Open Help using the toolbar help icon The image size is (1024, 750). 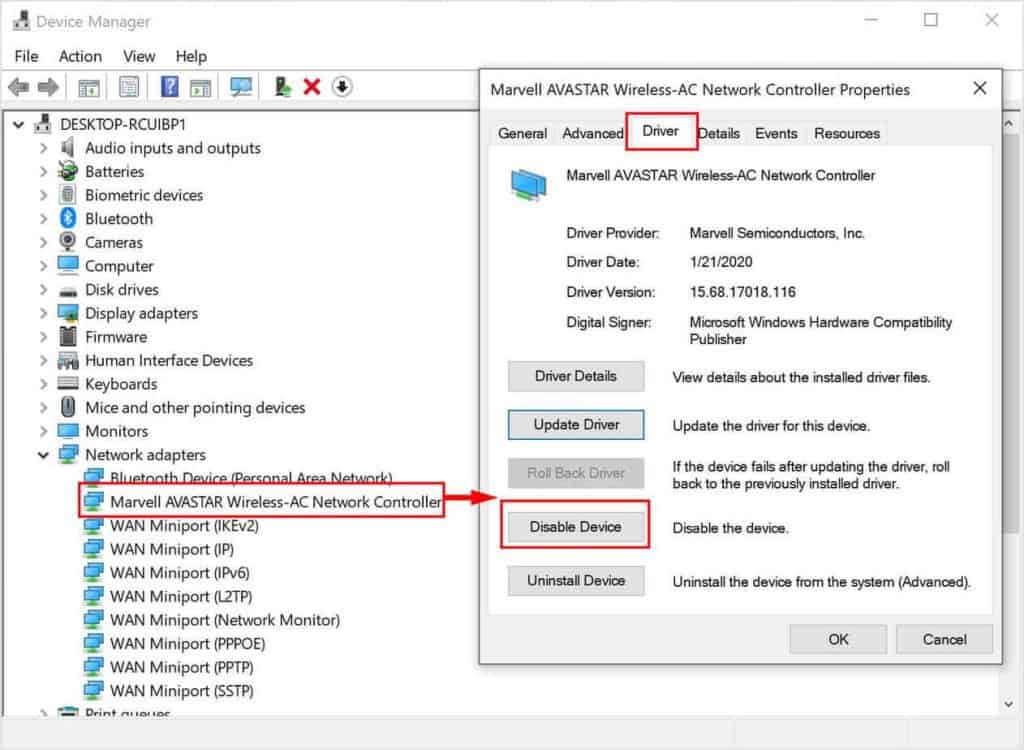(169, 86)
